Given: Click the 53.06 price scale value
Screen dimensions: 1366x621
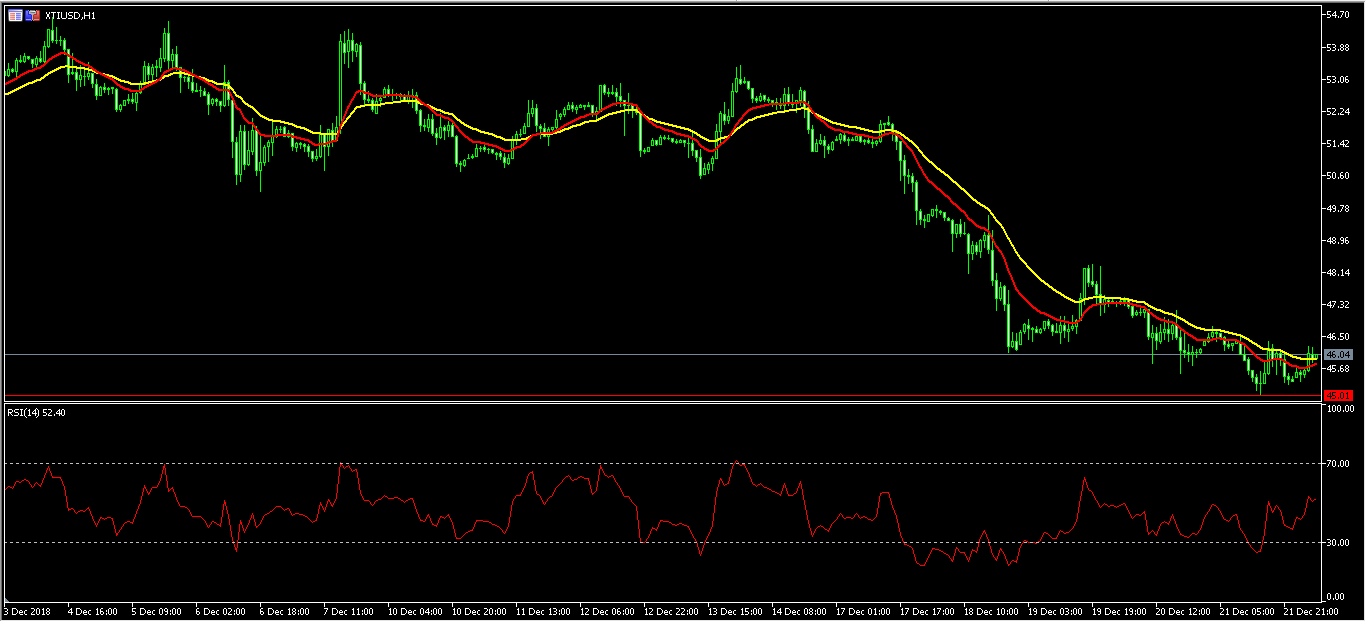Looking at the screenshot, I should coord(1338,79).
